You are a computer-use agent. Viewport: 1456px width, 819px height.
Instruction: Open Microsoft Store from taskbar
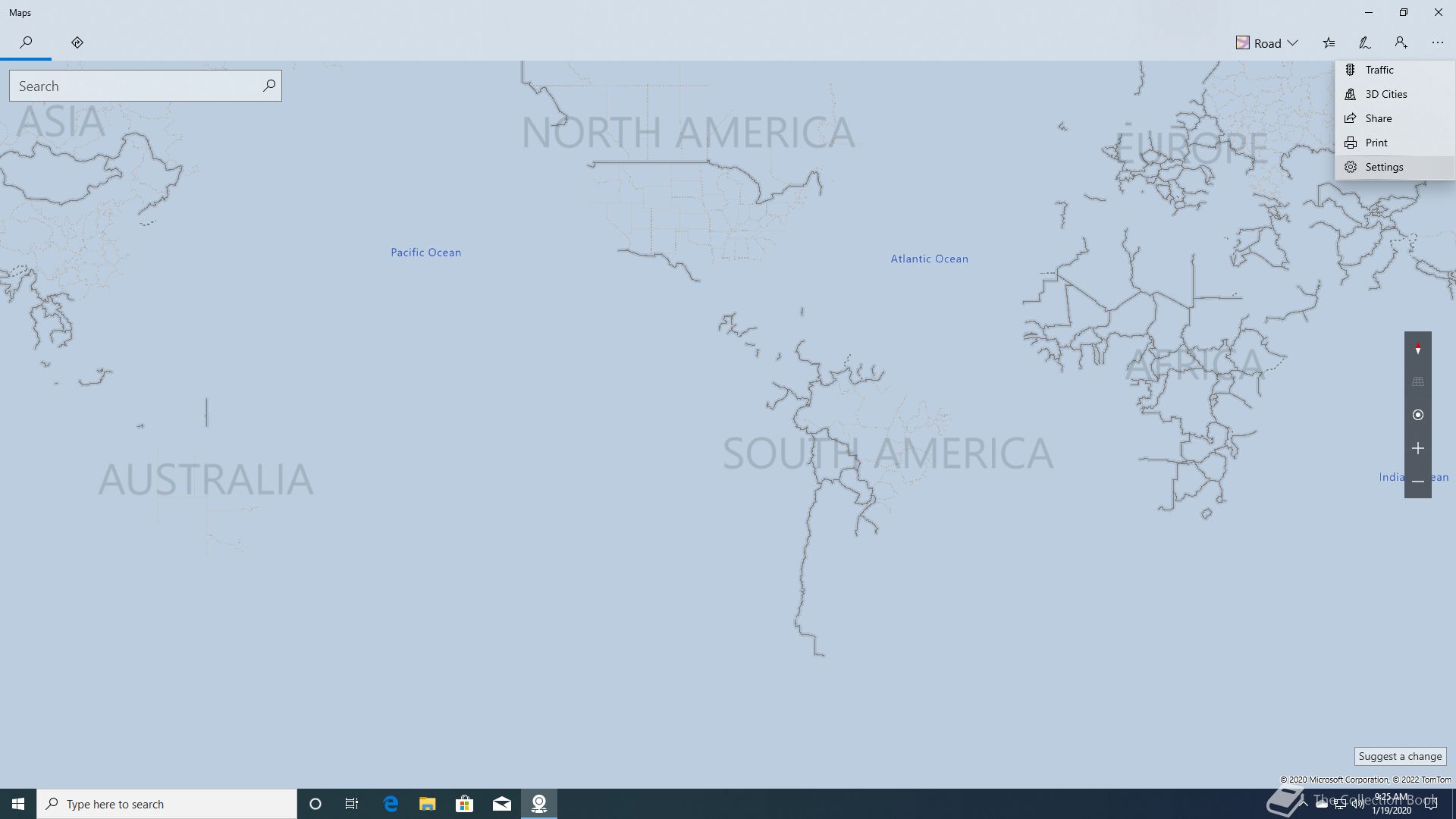tap(465, 804)
